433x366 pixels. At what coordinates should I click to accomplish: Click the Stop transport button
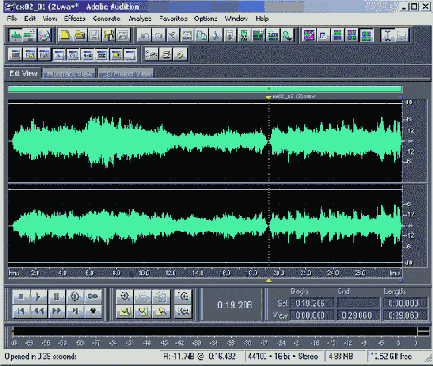(x=21, y=296)
